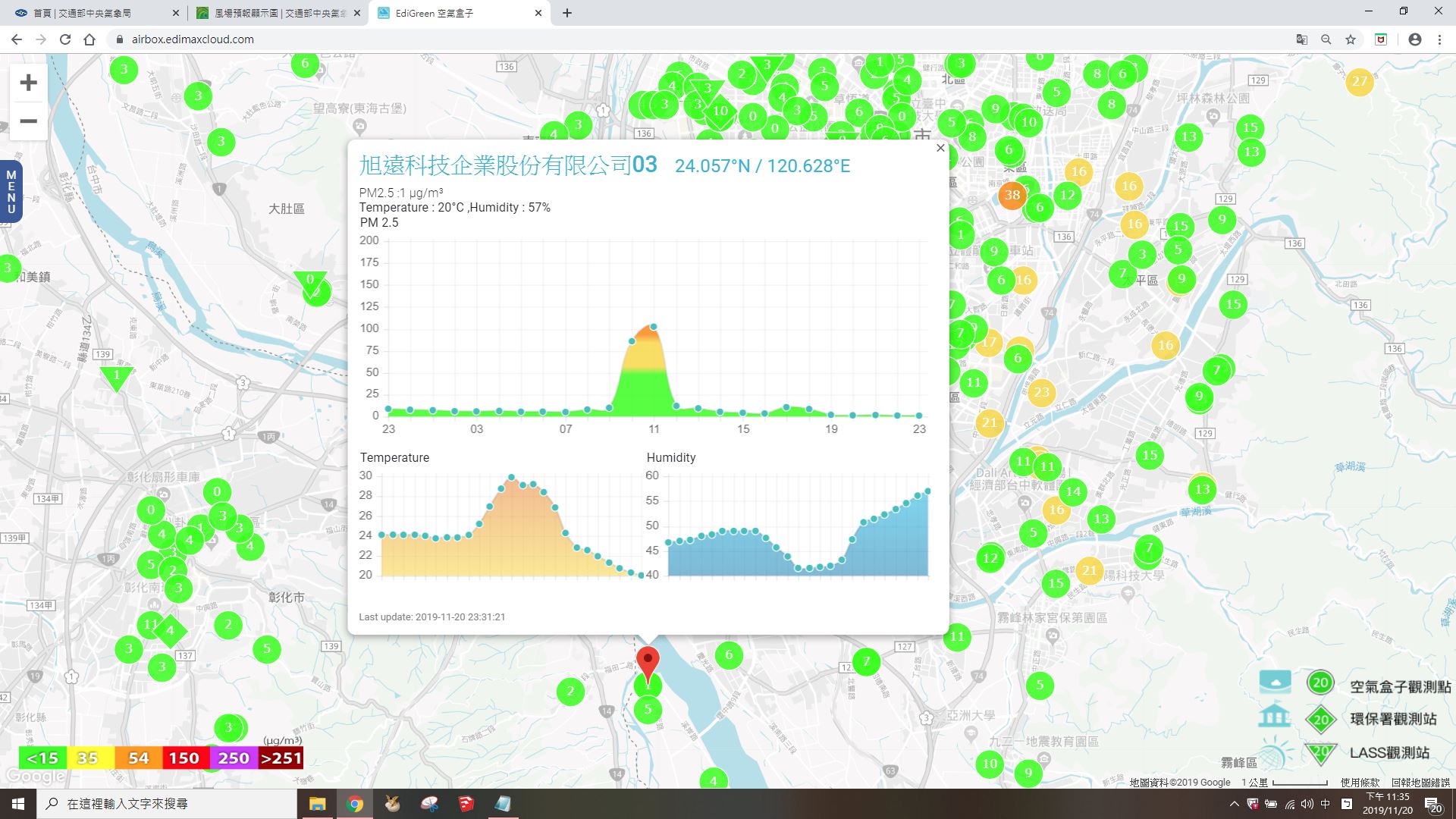Click station title 旭遠科技企業股份有限公司03
This screenshot has width=1456, height=819.
508,165
